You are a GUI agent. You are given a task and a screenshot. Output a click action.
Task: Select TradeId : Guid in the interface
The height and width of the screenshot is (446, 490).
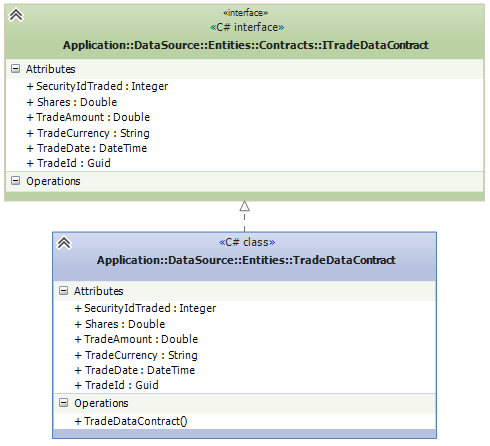click(x=68, y=163)
